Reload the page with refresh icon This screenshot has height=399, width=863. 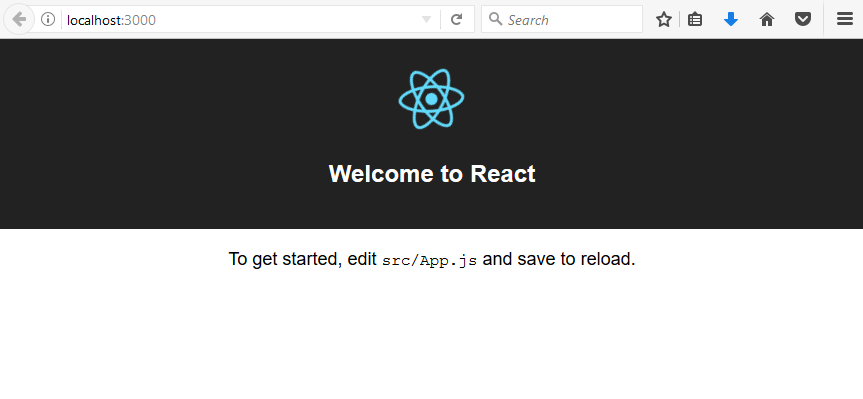click(x=456, y=20)
